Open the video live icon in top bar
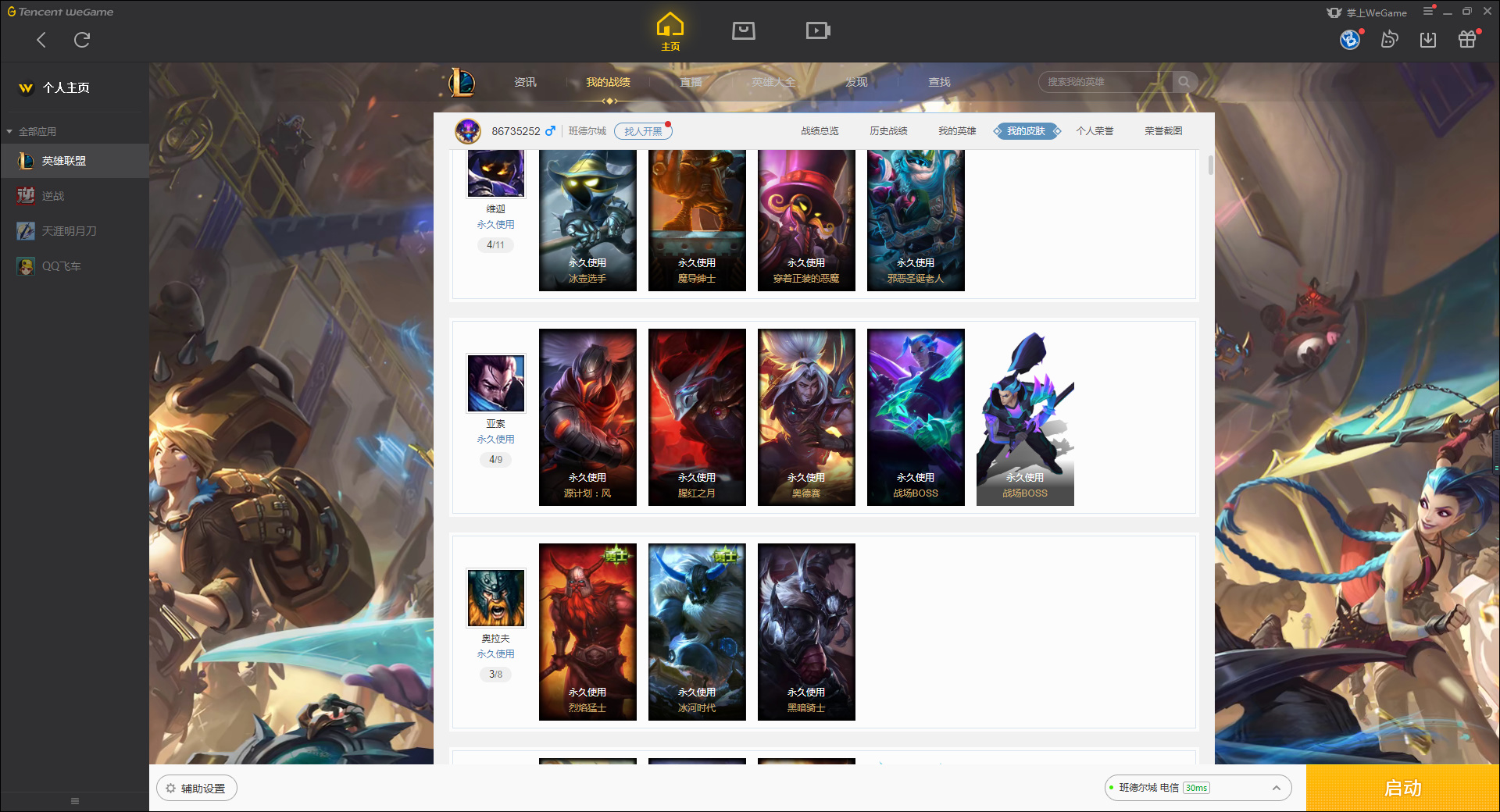The image size is (1500, 812). (818, 30)
